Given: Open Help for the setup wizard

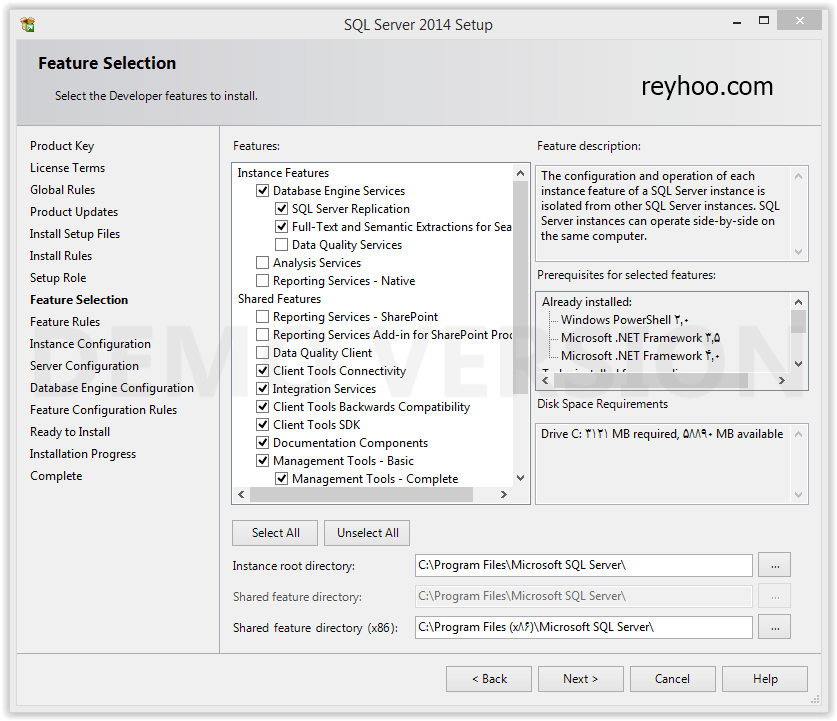Looking at the screenshot, I should tap(765, 679).
